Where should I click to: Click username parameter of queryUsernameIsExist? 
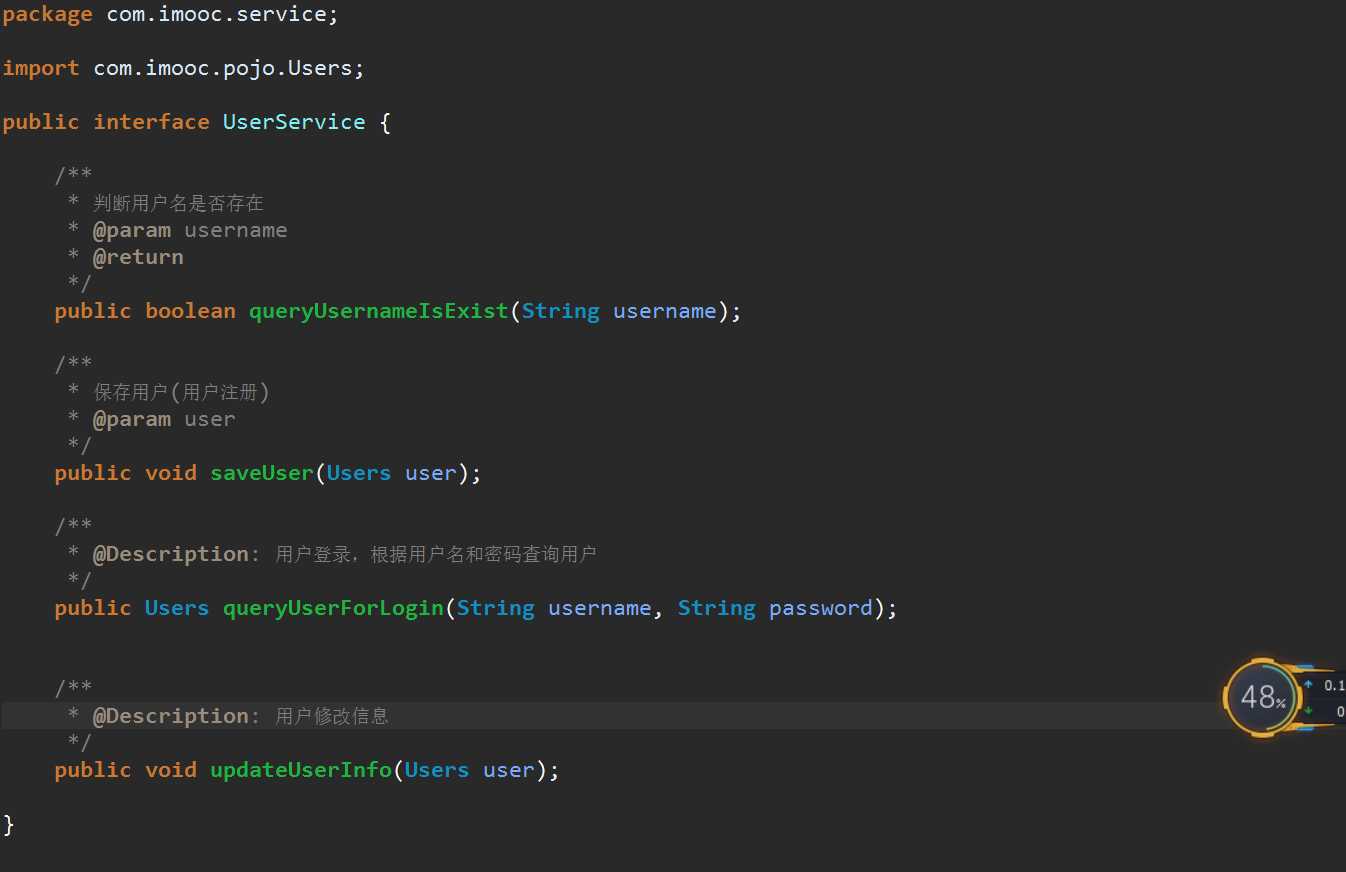click(665, 311)
